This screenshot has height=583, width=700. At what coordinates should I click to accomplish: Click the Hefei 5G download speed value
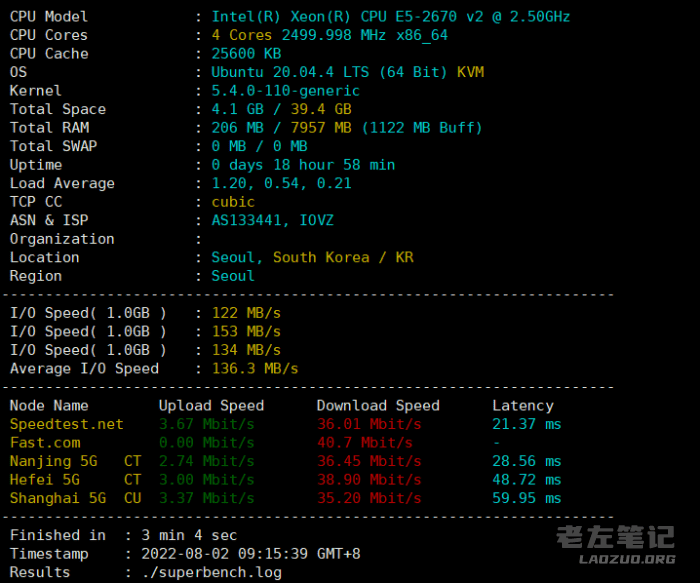pyautogui.click(x=365, y=479)
